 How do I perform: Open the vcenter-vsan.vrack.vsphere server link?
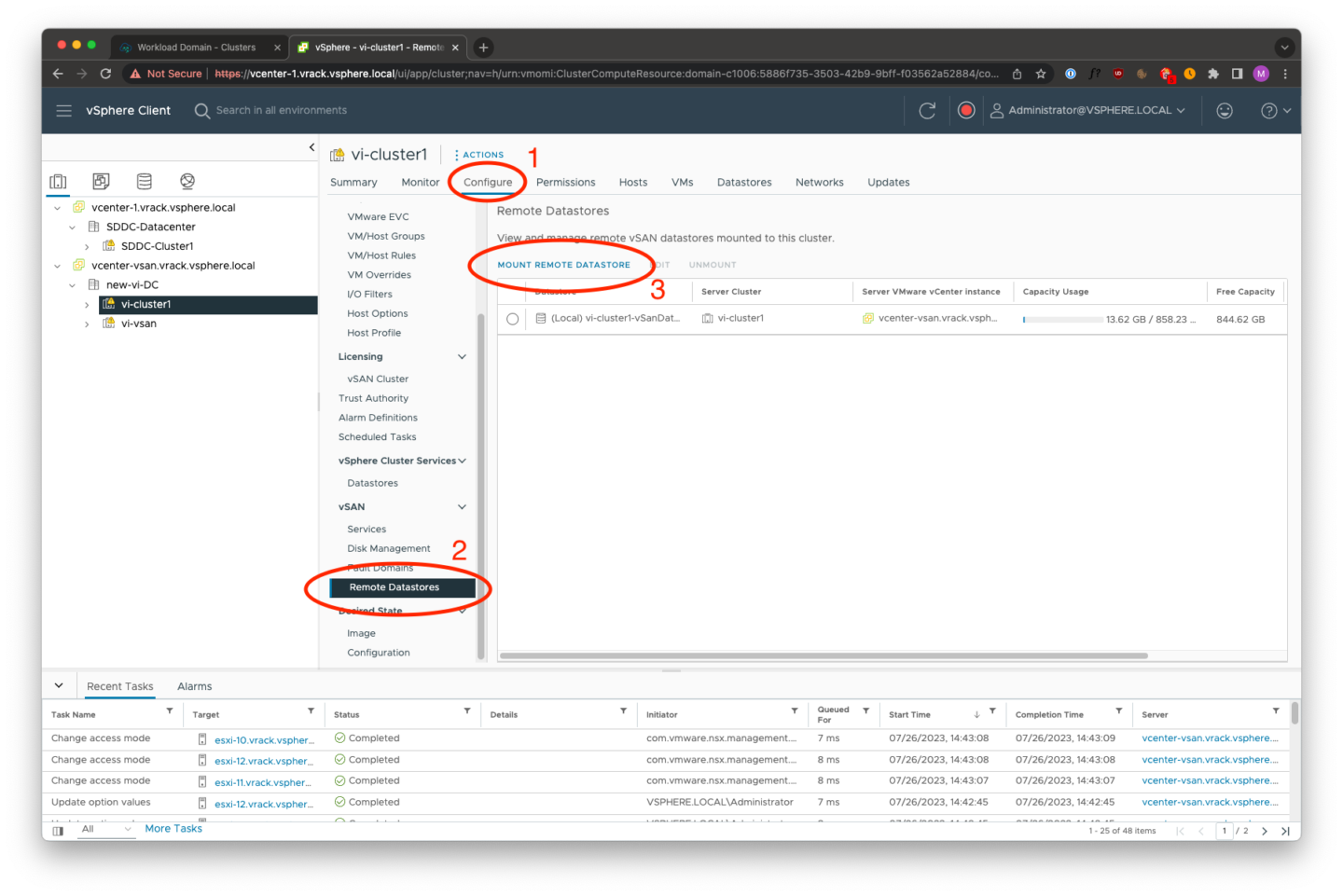pyautogui.click(x=1209, y=737)
